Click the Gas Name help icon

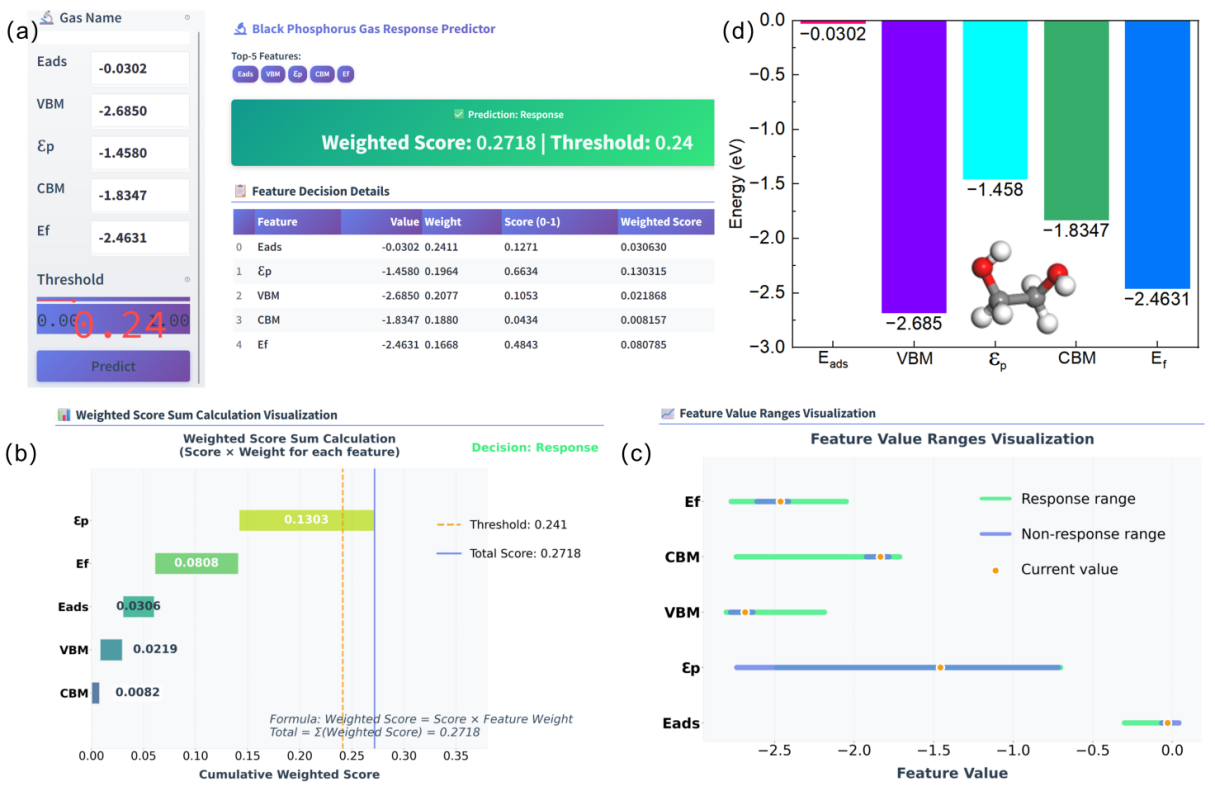(x=187, y=18)
